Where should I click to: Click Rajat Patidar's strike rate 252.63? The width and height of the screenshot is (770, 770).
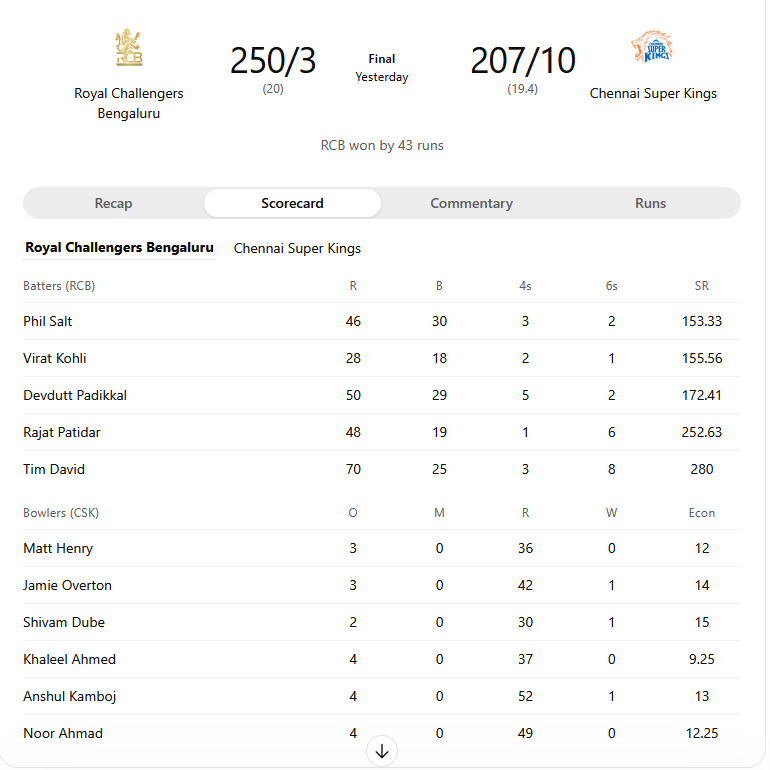point(701,432)
